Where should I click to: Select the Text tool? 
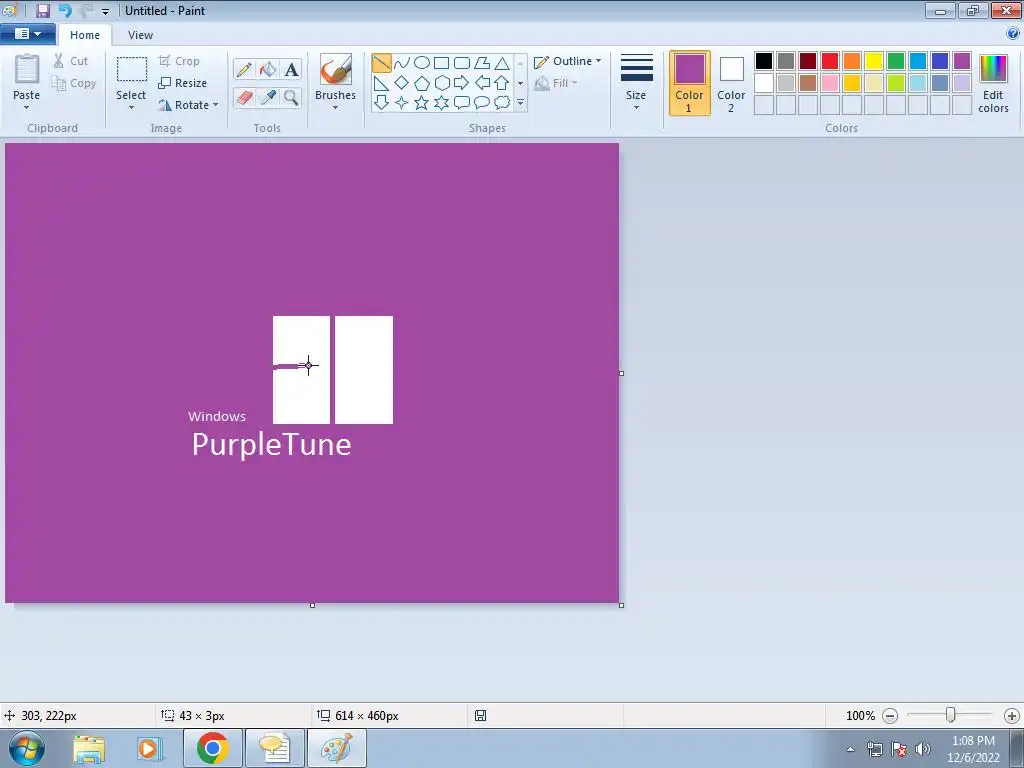291,69
